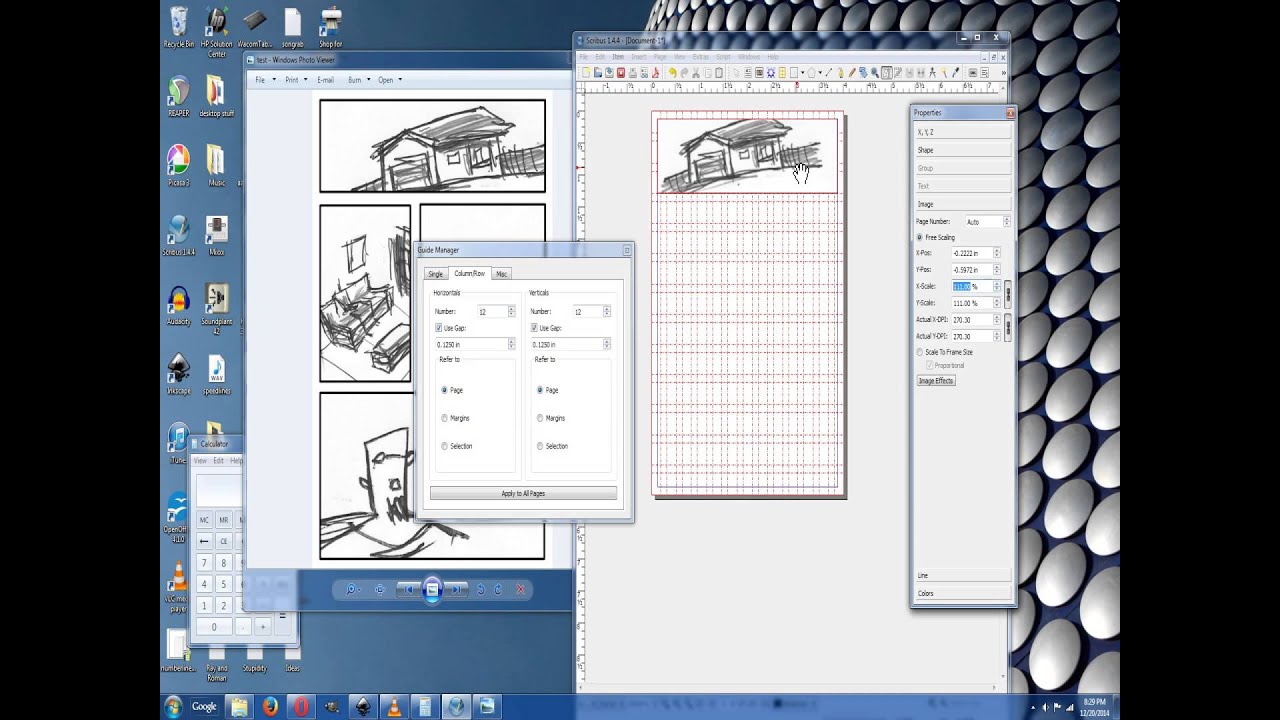Select Selection radio under Verticals
1280x720 pixels.
pyautogui.click(x=540, y=446)
